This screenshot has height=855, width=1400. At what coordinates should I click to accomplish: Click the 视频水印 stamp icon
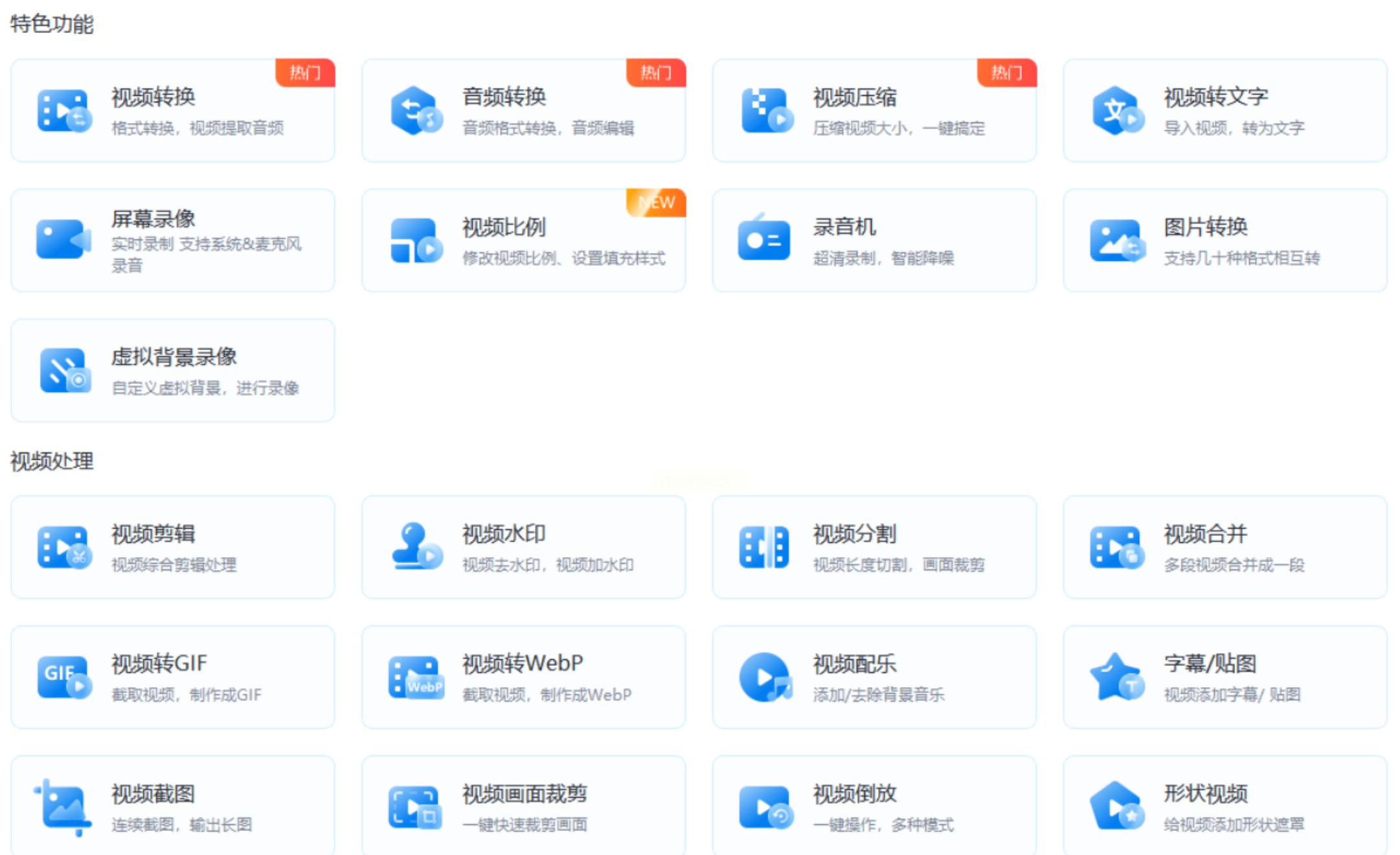[415, 547]
